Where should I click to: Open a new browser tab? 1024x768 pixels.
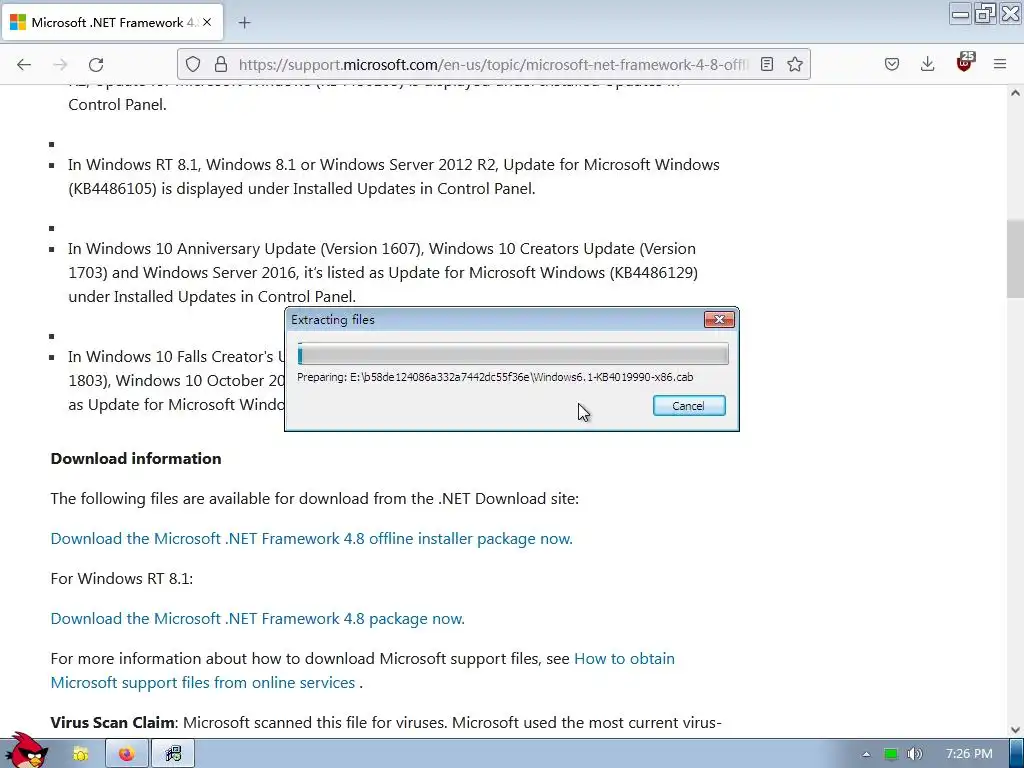coord(244,23)
